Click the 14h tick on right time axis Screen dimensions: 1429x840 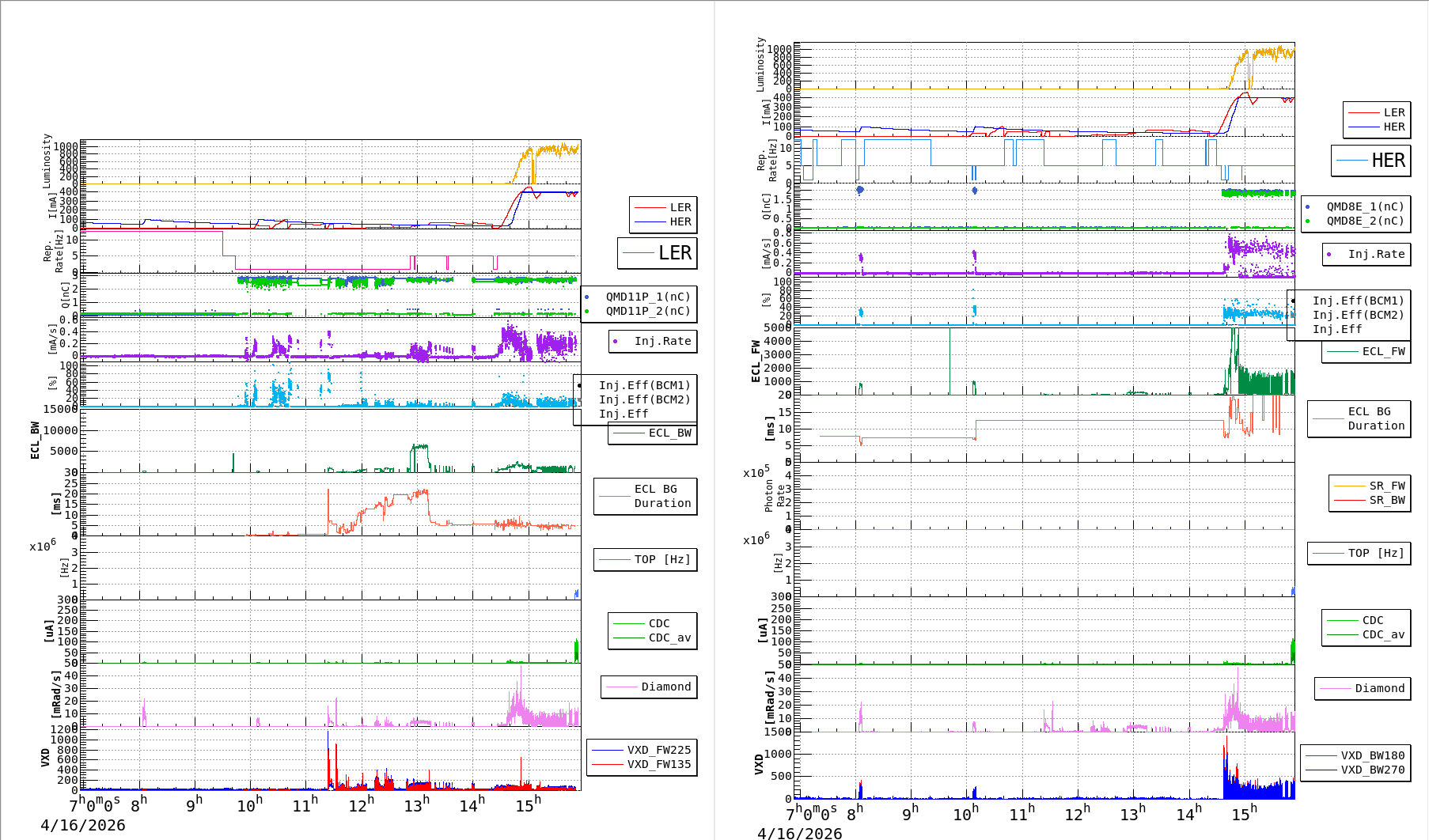[1188, 813]
